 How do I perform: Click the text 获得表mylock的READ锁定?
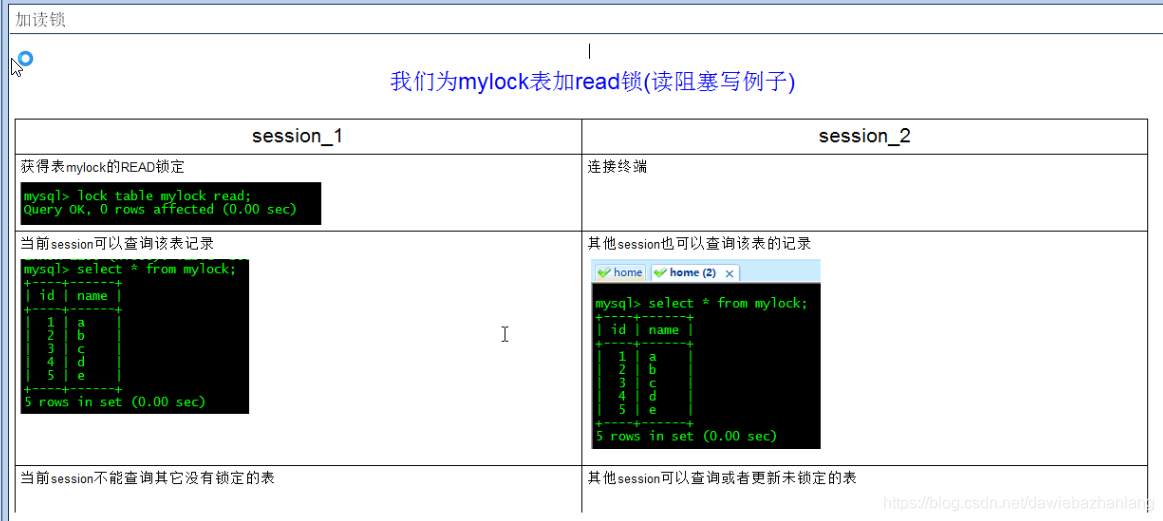(x=102, y=168)
